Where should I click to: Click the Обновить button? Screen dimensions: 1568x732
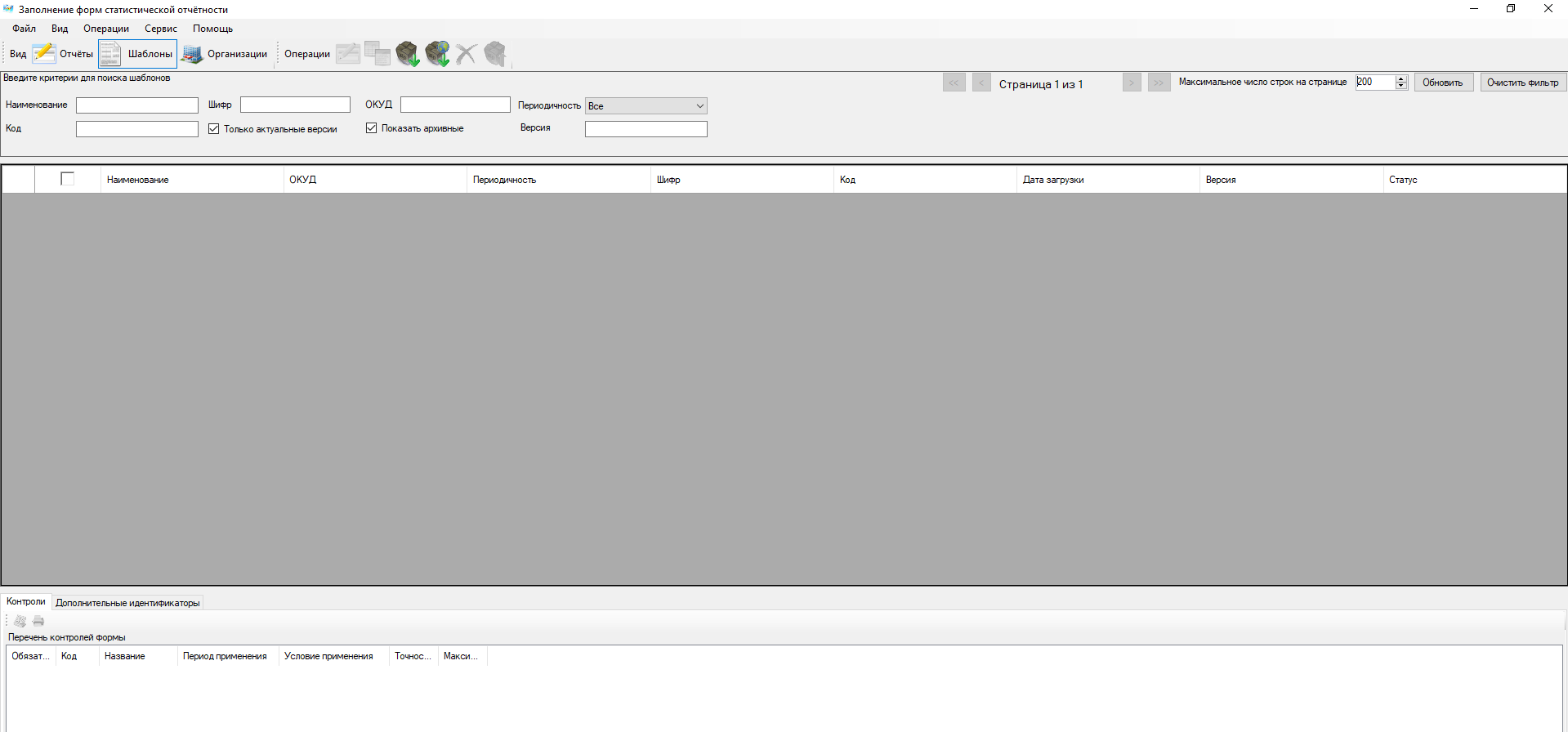[x=1444, y=83]
